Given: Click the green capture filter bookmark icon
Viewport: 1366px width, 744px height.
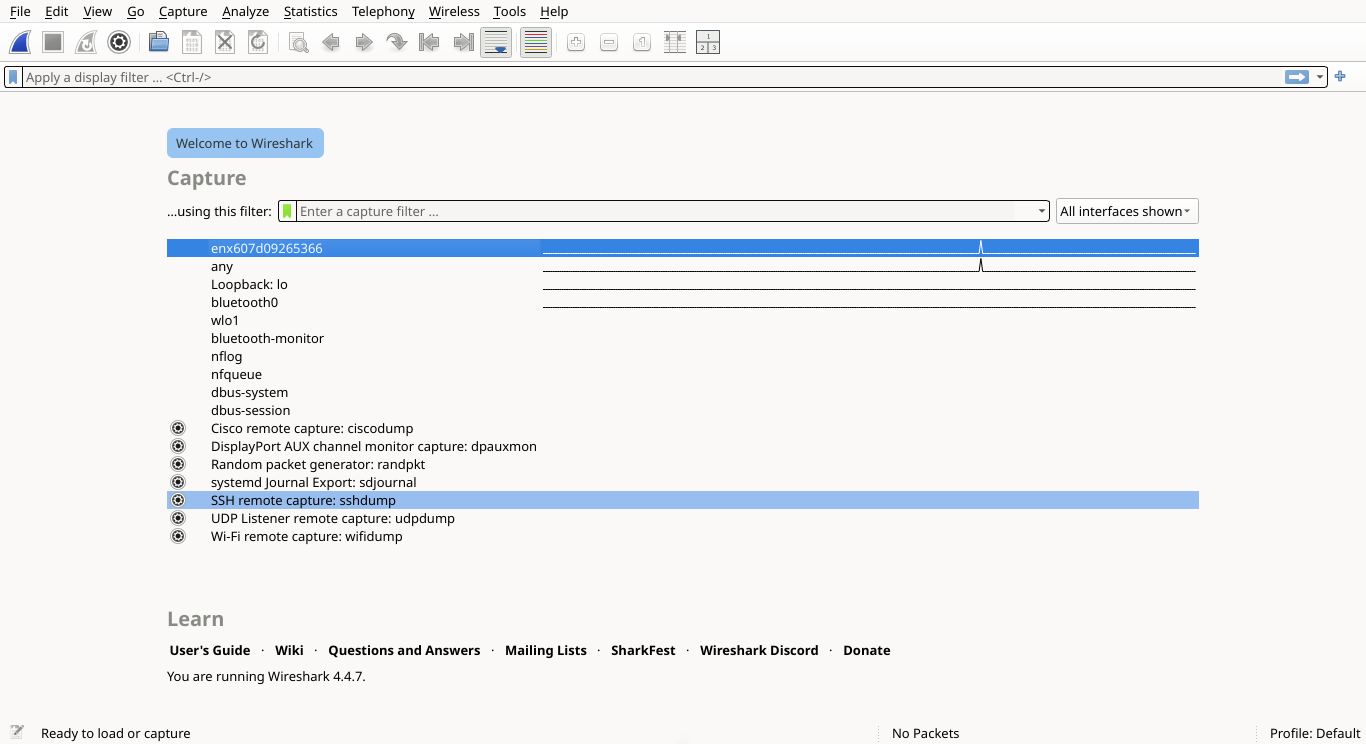Looking at the screenshot, I should tap(287, 211).
